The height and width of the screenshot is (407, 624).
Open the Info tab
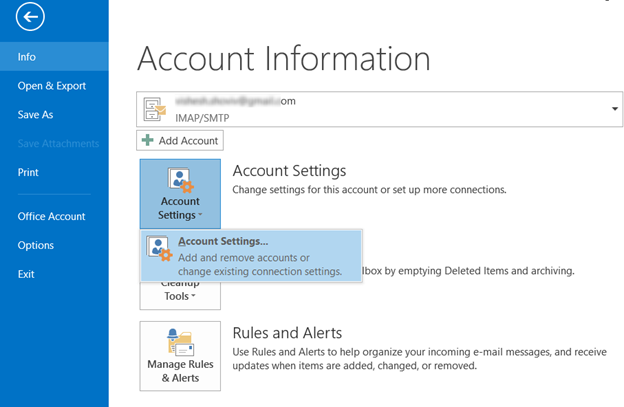click(x=54, y=57)
